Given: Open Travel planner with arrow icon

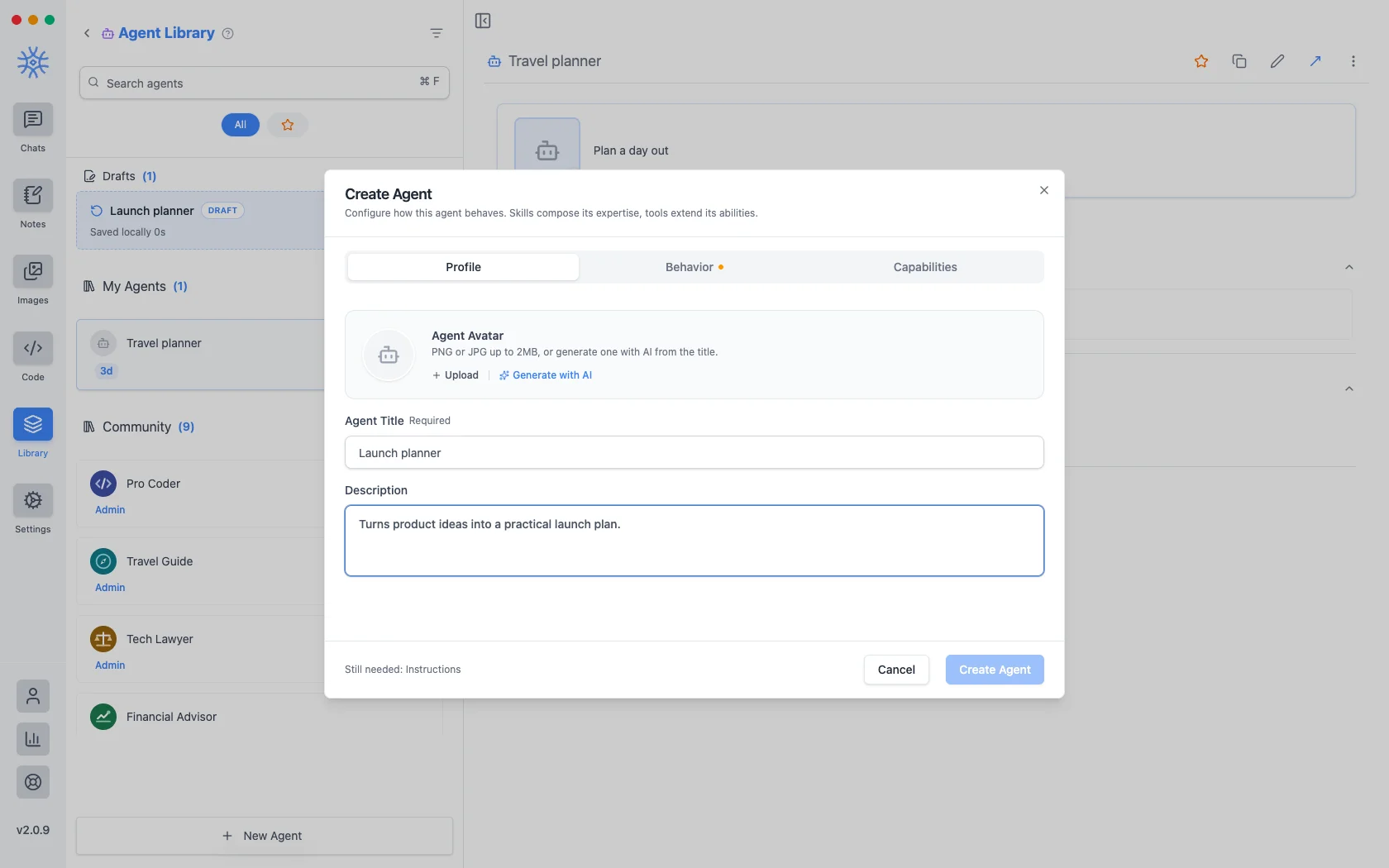Looking at the screenshot, I should tap(1315, 61).
